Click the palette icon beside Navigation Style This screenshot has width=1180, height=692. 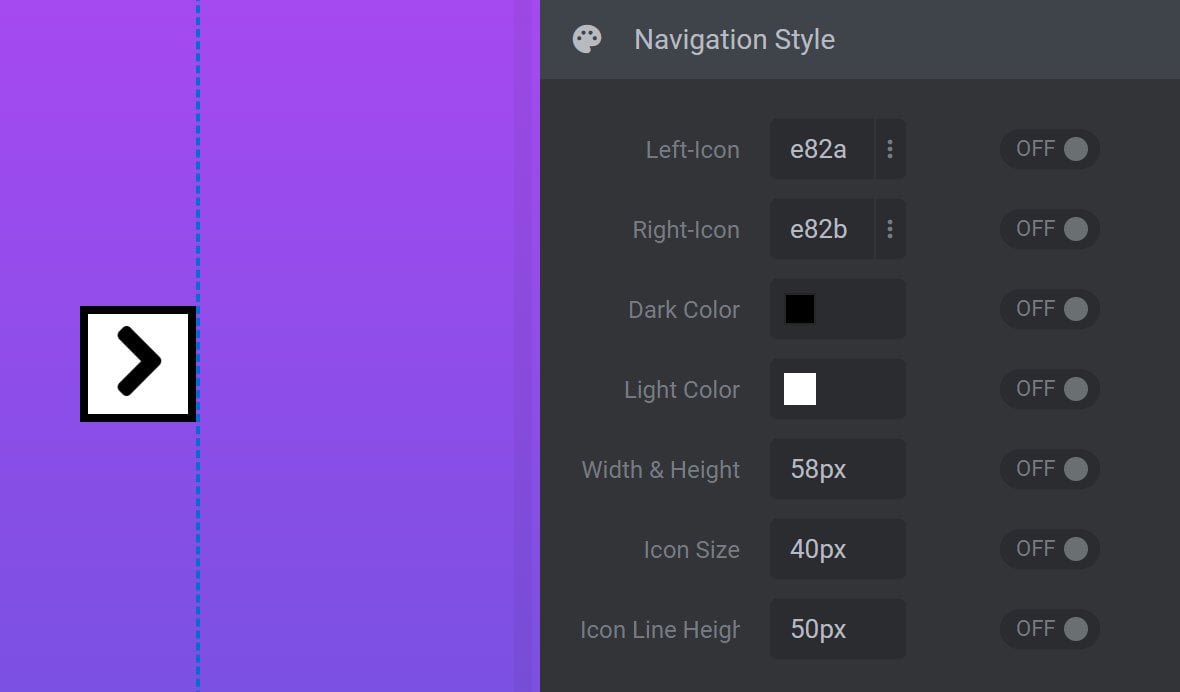(x=587, y=39)
